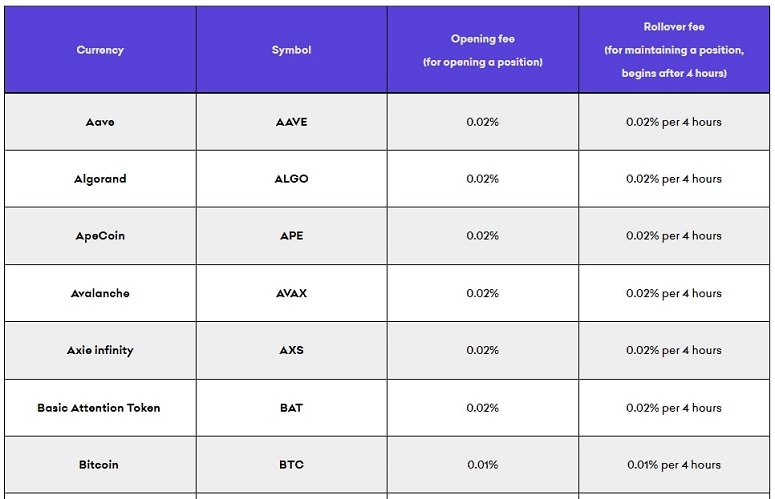
Task: Click the Rollover fee column header
Action: (x=673, y=50)
